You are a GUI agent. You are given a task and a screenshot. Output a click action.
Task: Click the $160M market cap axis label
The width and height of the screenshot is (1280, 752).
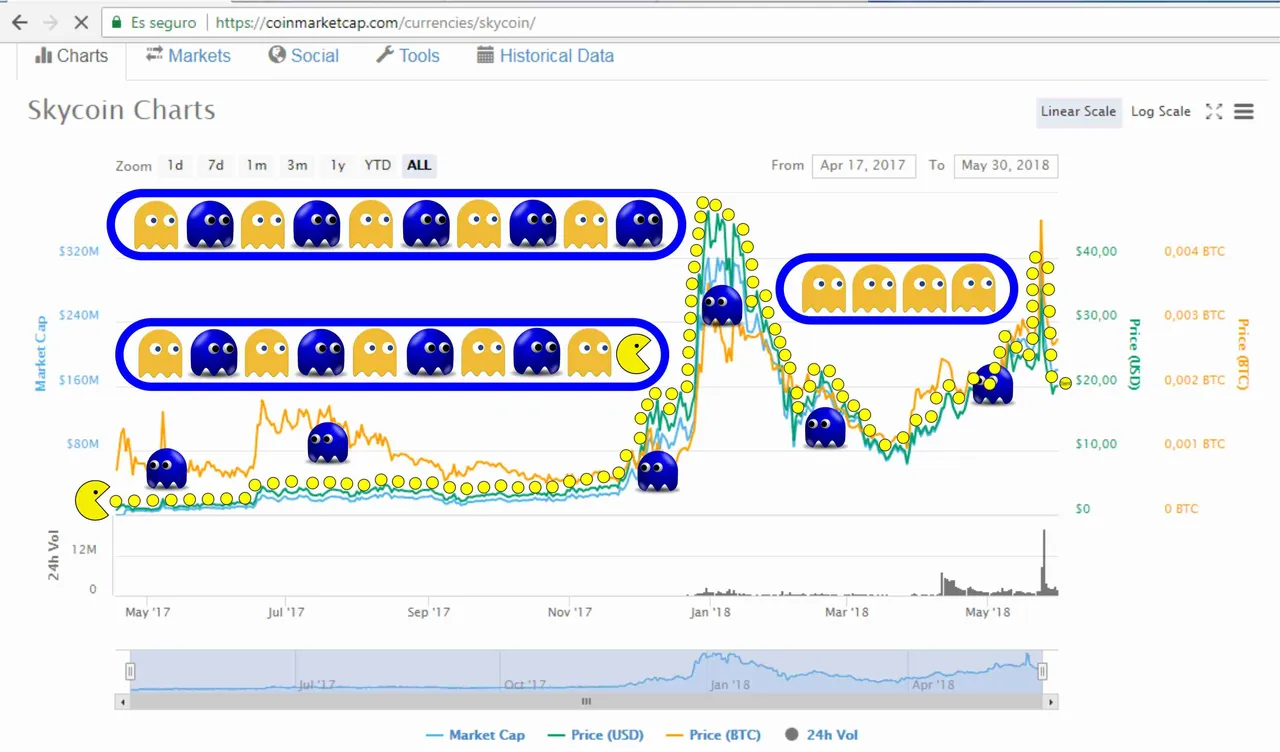point(77,380)
